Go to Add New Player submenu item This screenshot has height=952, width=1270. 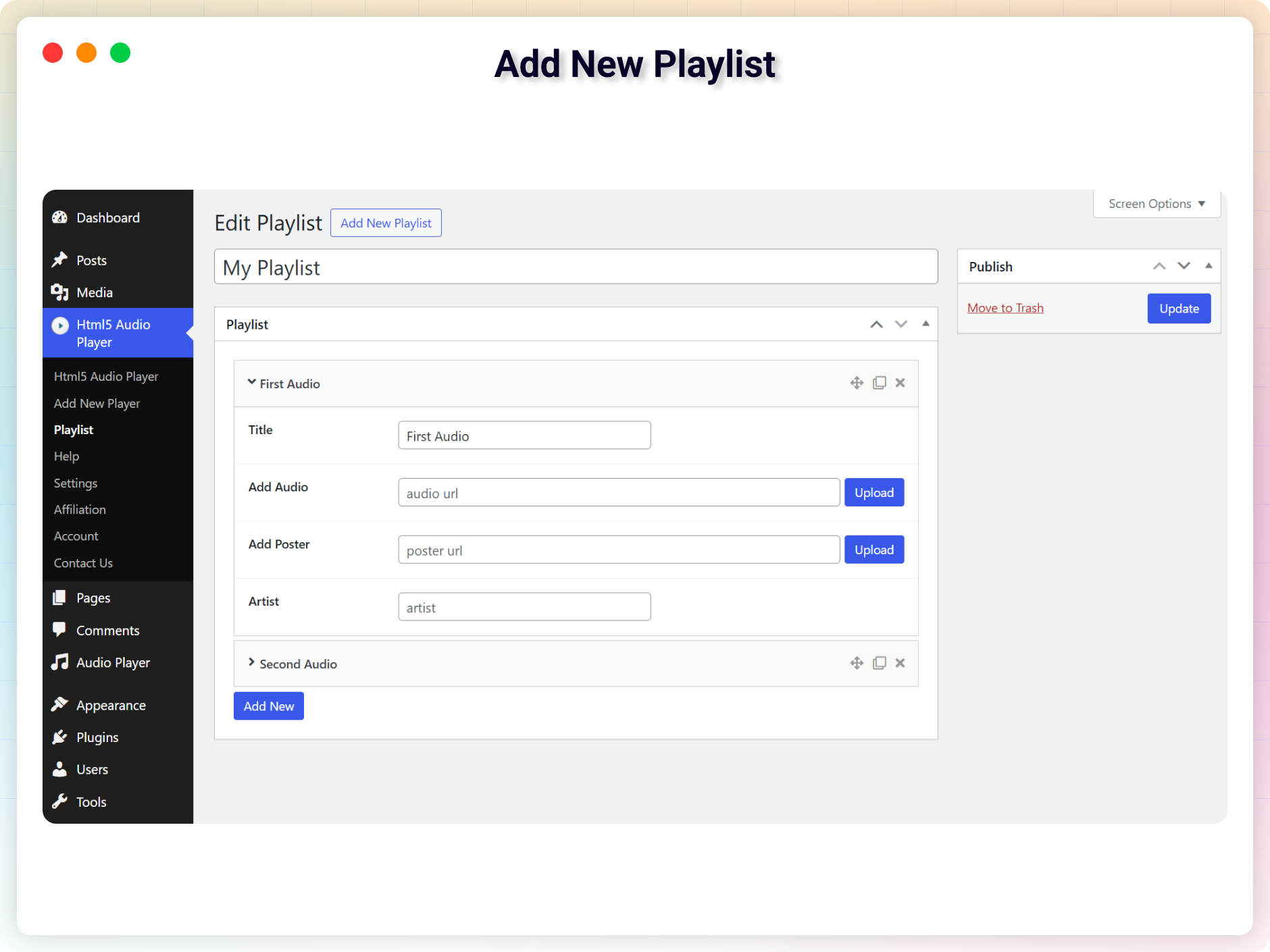click(97, 403)
